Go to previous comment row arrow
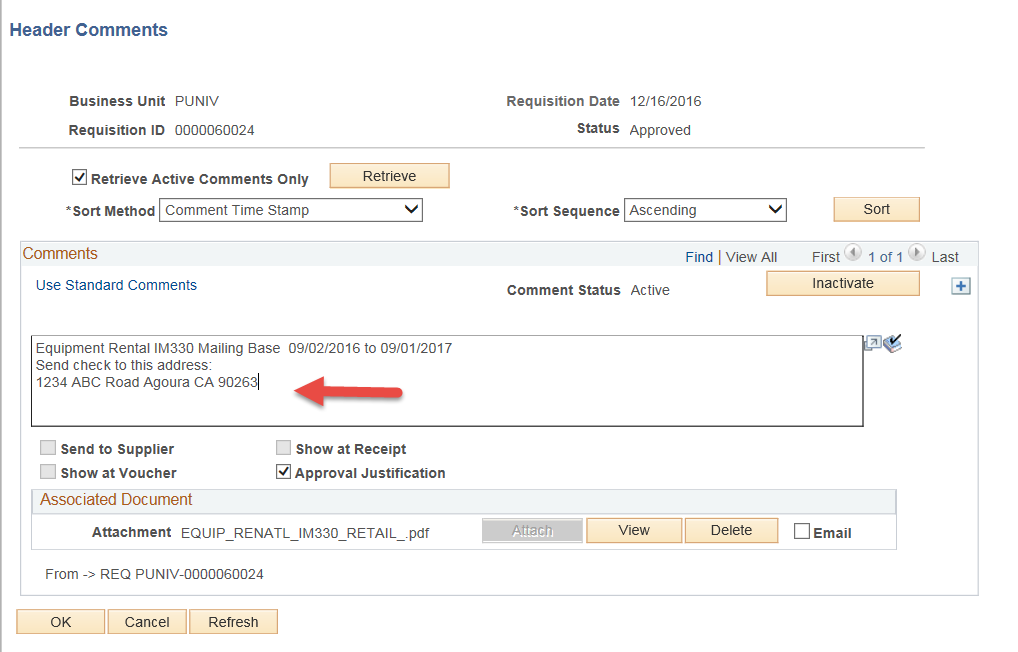The image size is (1018, 652). (853, 255)
